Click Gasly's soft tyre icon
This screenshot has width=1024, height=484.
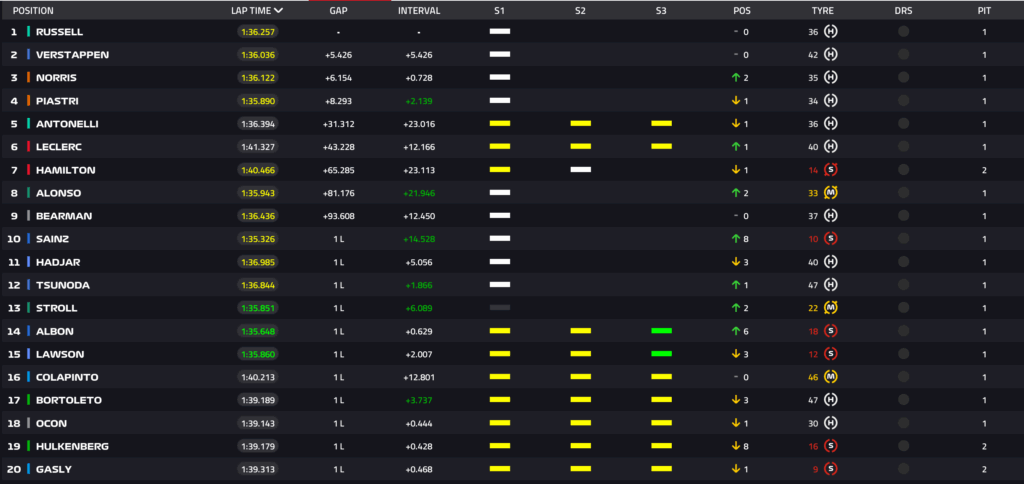point(831,469)
